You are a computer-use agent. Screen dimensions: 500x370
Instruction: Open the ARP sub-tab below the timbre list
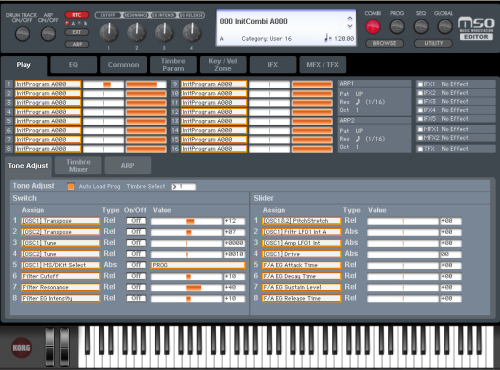[x=128, y=166]
